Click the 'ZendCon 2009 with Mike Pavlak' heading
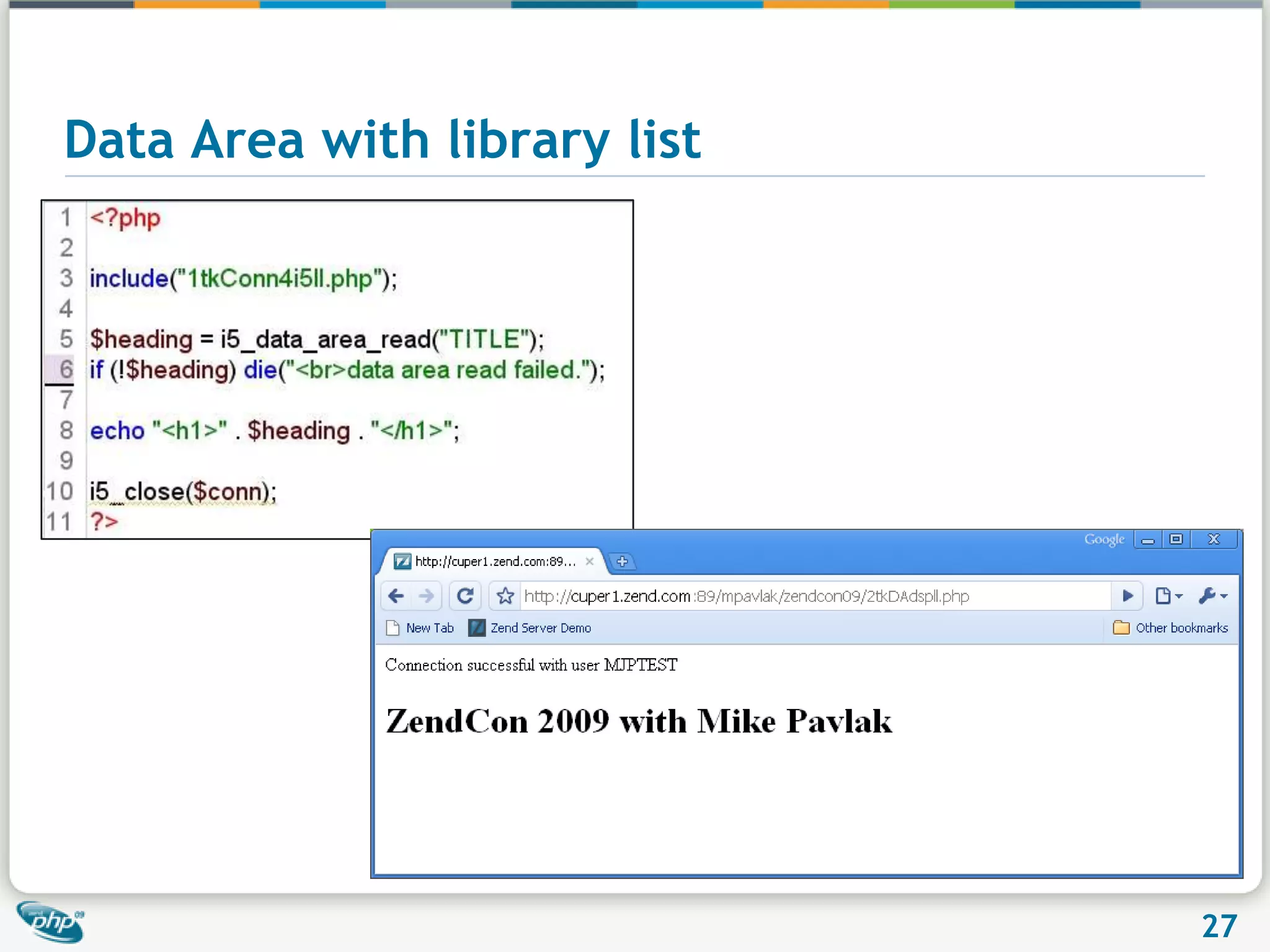 (x=639, y=721)
